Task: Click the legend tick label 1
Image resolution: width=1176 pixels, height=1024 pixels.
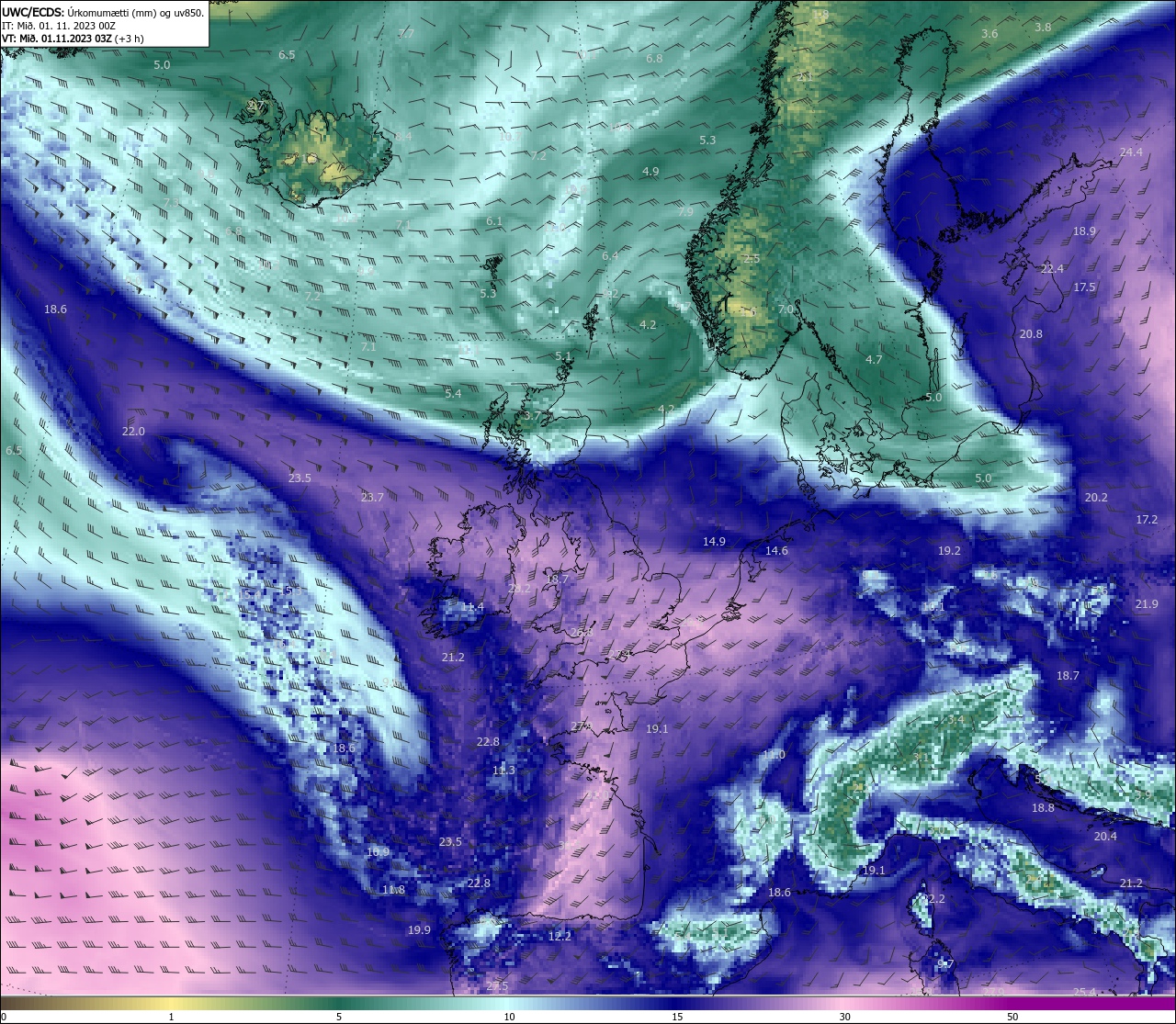Action: [x=171, y=1017]
